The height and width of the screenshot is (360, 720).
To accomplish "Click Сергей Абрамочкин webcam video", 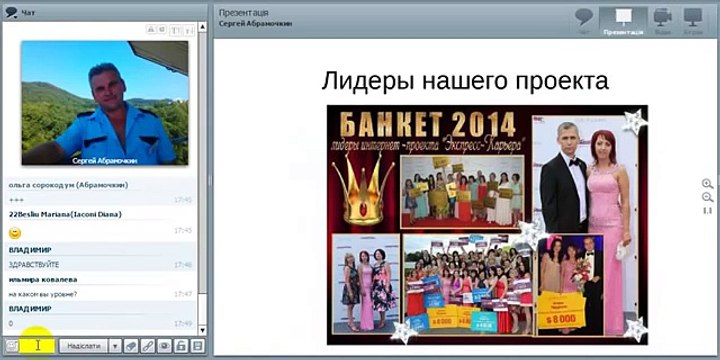I will (105, 103).
